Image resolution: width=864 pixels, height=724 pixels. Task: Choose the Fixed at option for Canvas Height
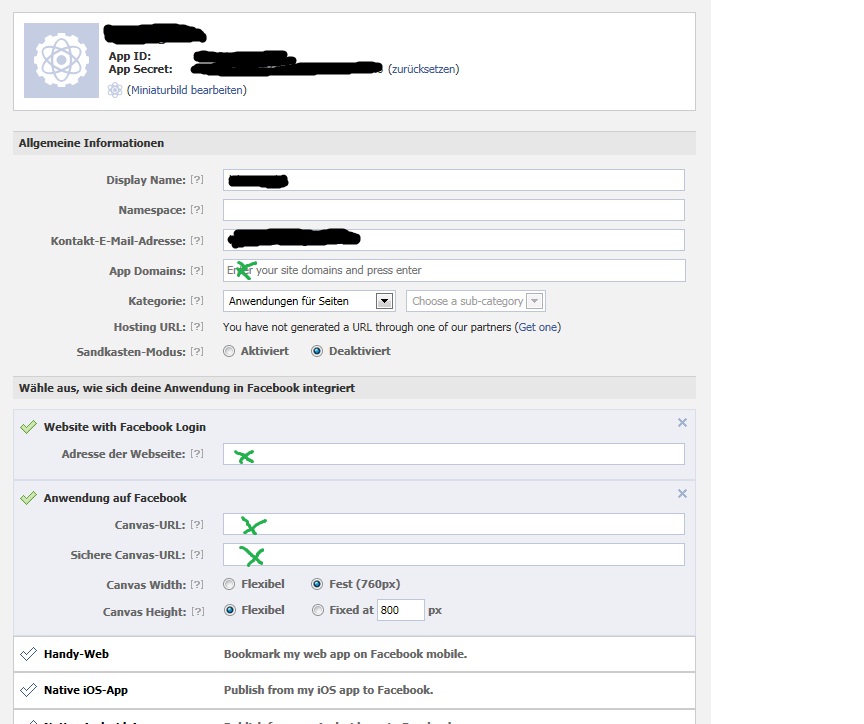click(318, 610)
